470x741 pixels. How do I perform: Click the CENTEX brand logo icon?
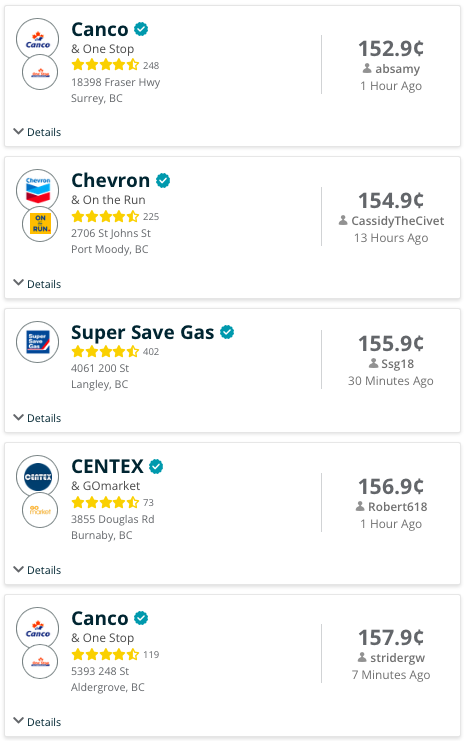38,476
